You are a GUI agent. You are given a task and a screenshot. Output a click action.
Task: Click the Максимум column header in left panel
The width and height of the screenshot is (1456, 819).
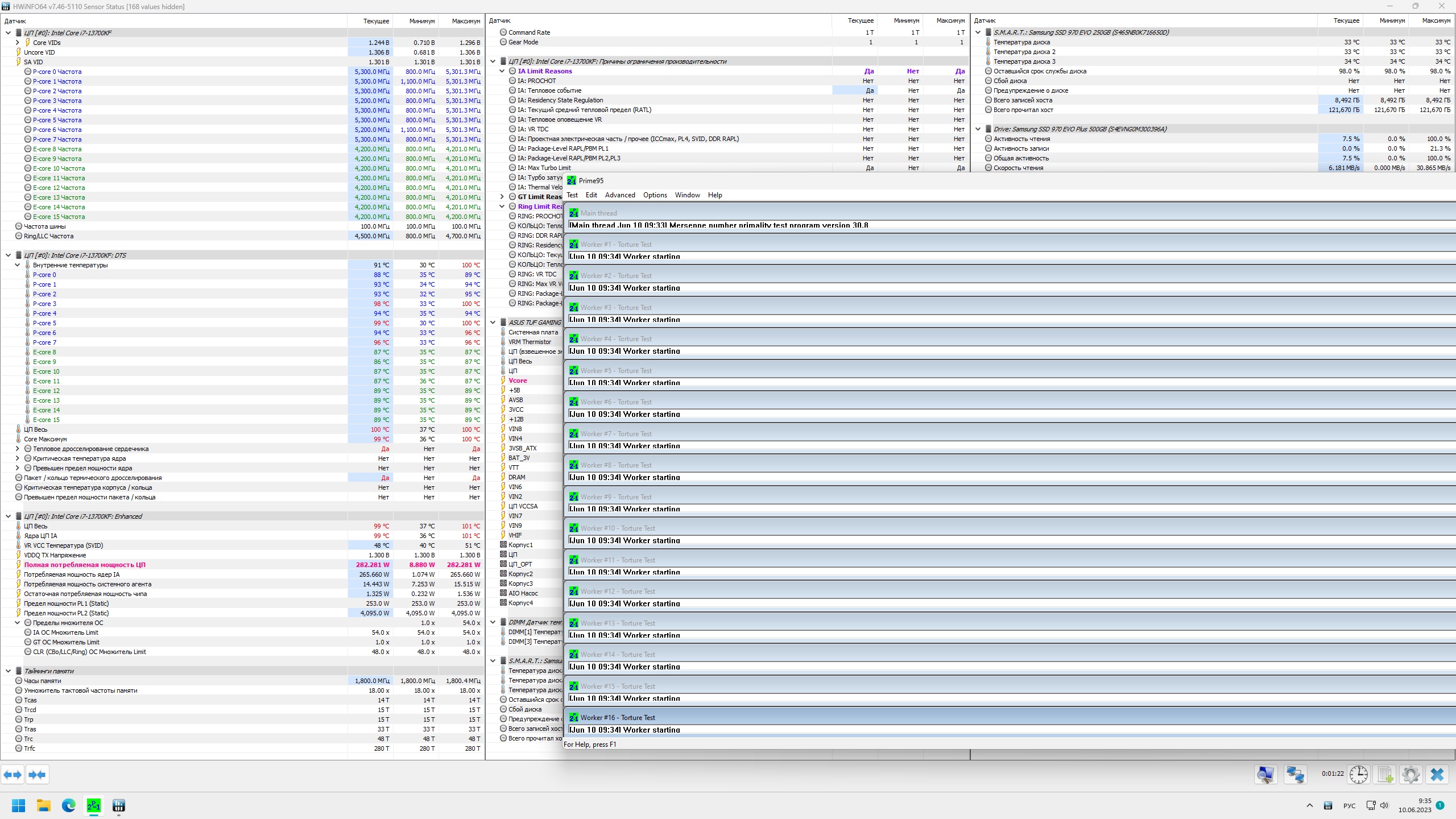(x=465, y=21)
